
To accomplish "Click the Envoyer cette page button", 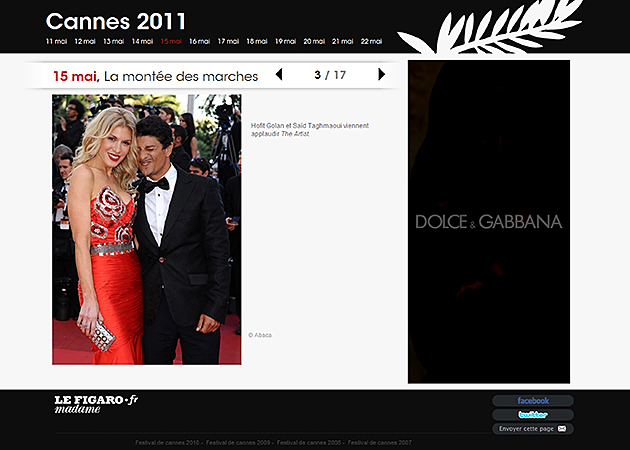I will coord(533,428).
